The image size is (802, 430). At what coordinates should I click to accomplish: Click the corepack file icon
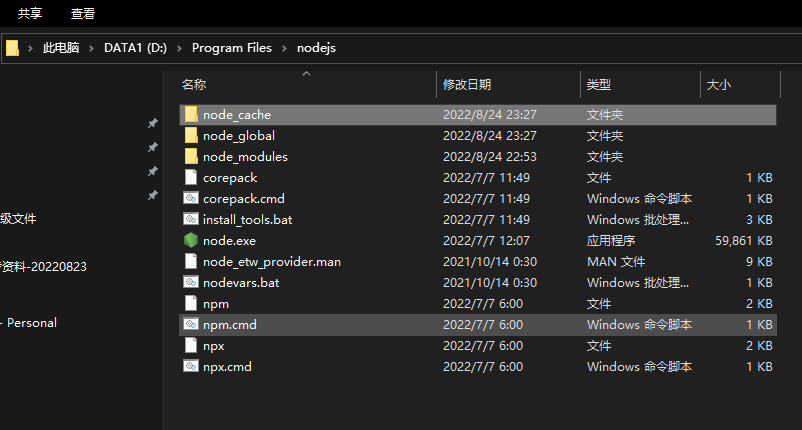click(x=191, y=177)
